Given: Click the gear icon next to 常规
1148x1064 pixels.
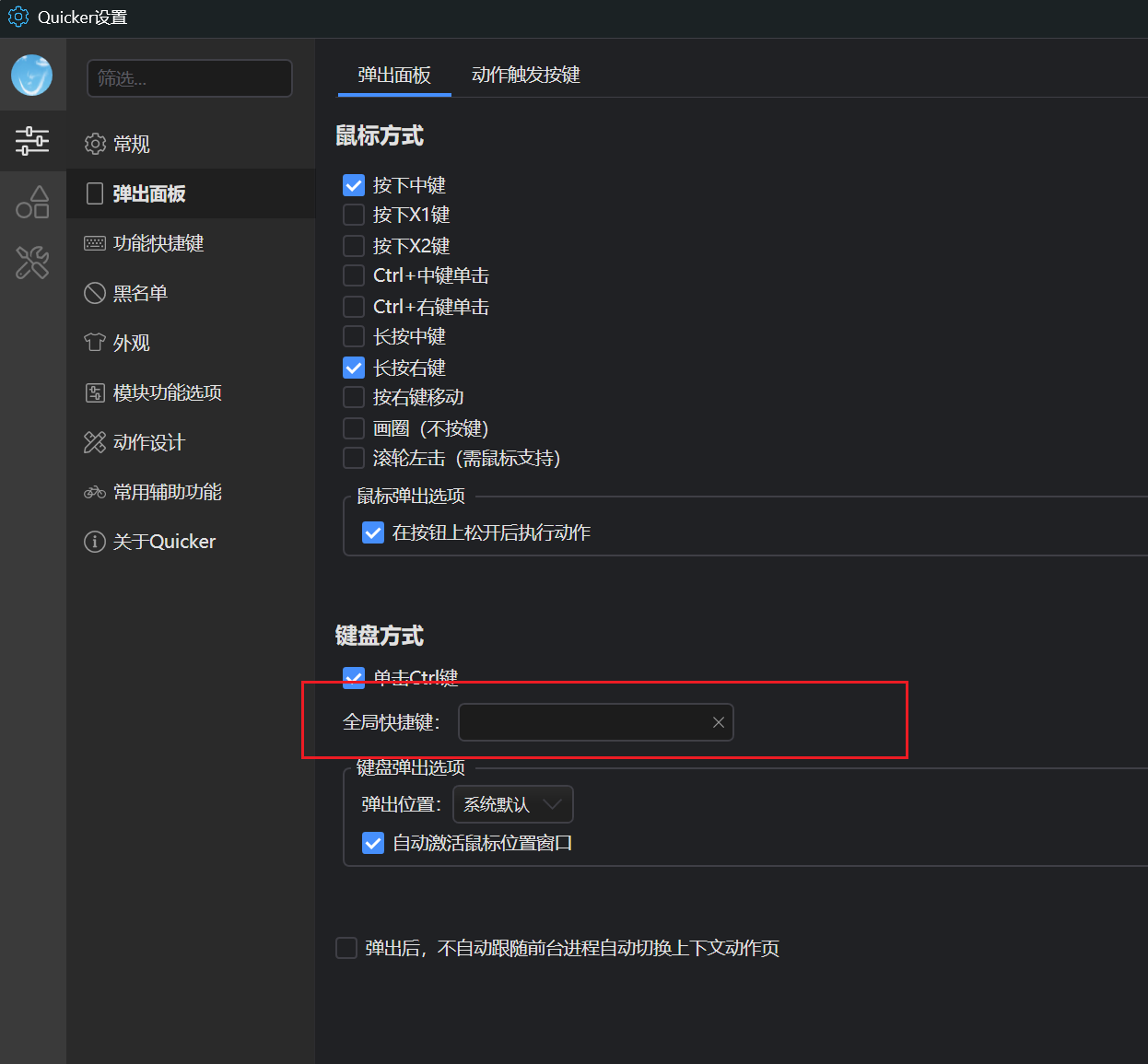Looking at the screenshot, I should click(95, 144).
